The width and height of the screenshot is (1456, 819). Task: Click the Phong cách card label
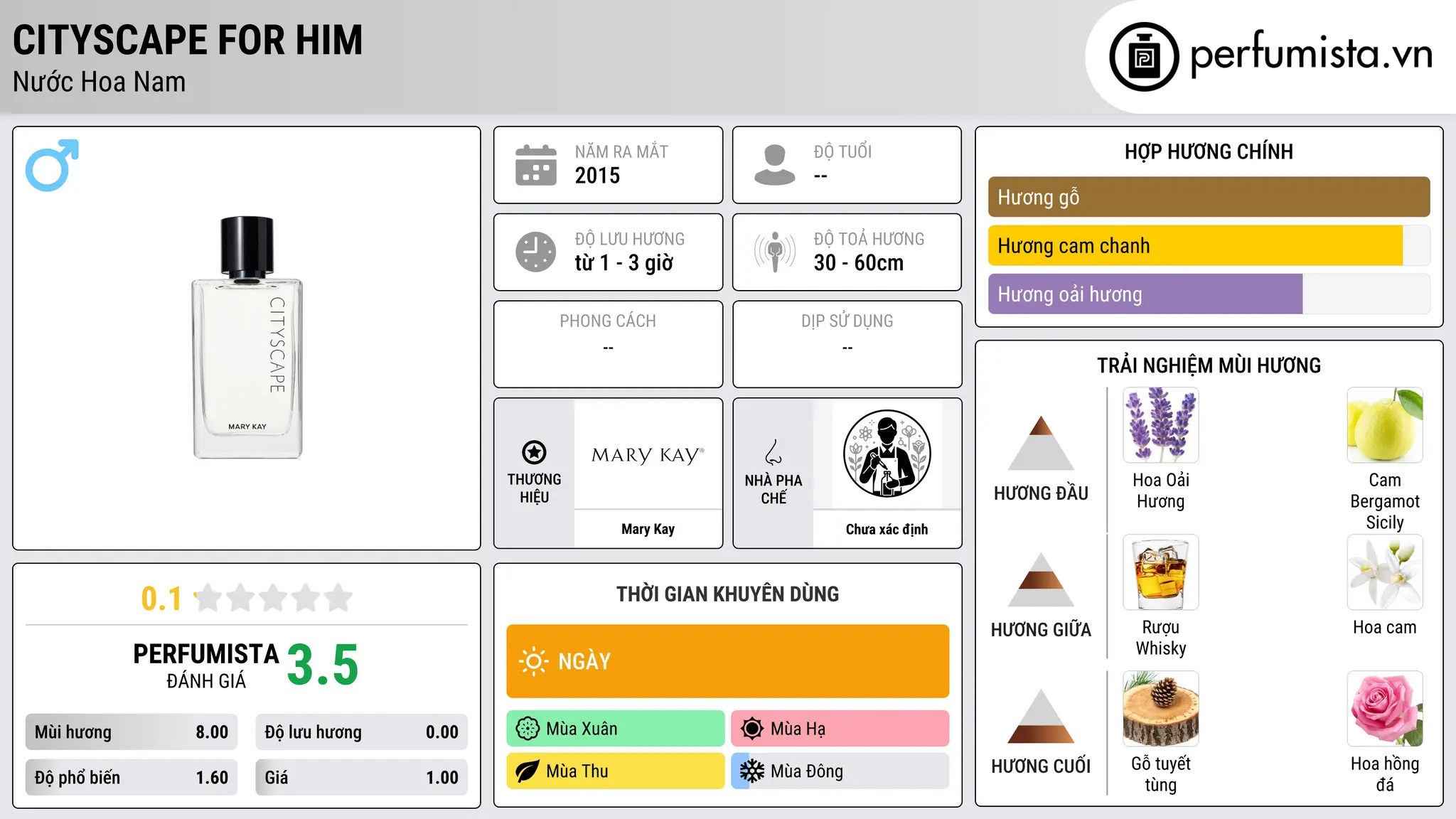(x=608, y=321)
